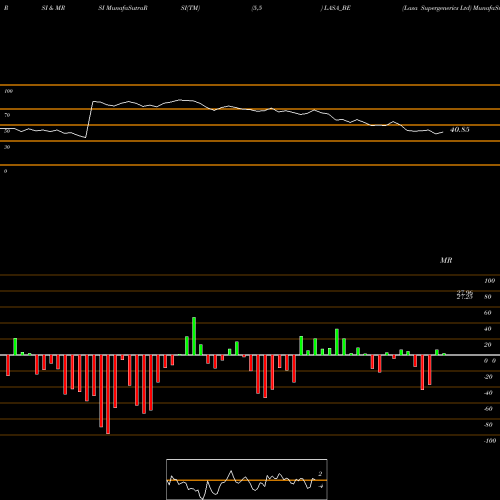
Task: Click the overlapping 27.96 / 27.23 value labels
Action: 465,295
